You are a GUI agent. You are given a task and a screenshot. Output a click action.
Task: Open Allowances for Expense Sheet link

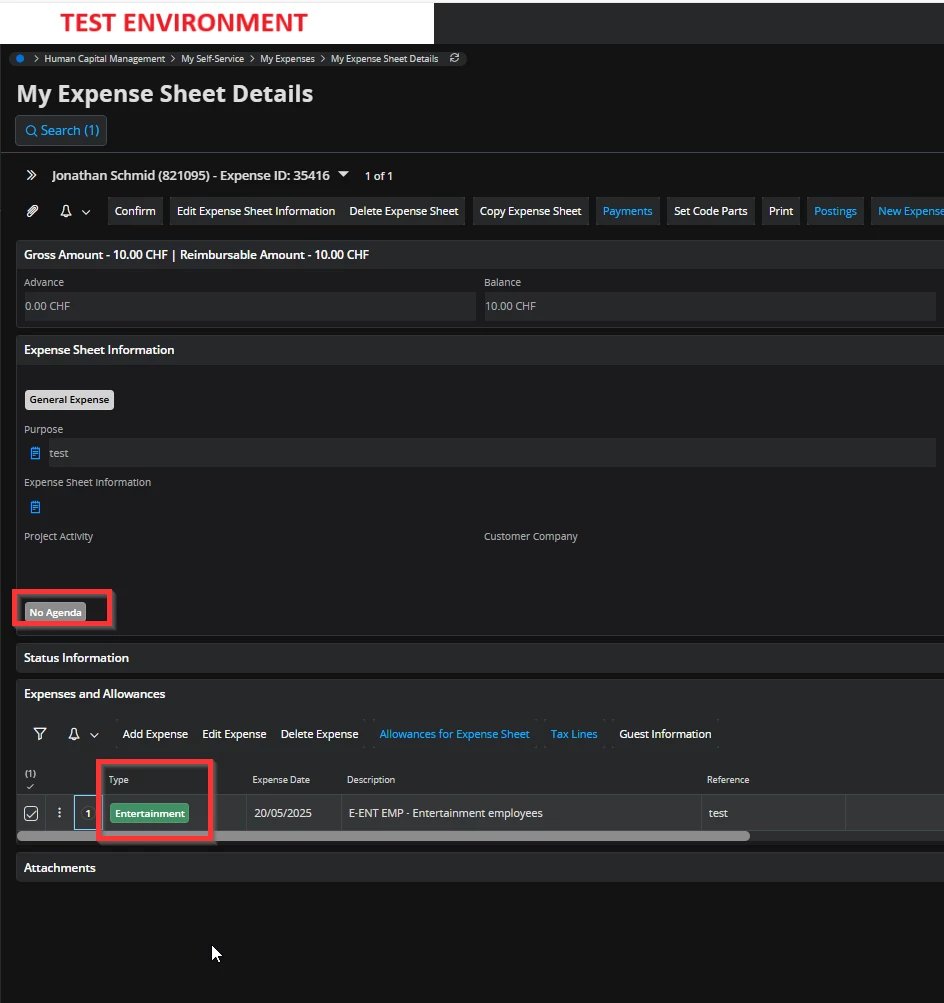coord(454,734)
